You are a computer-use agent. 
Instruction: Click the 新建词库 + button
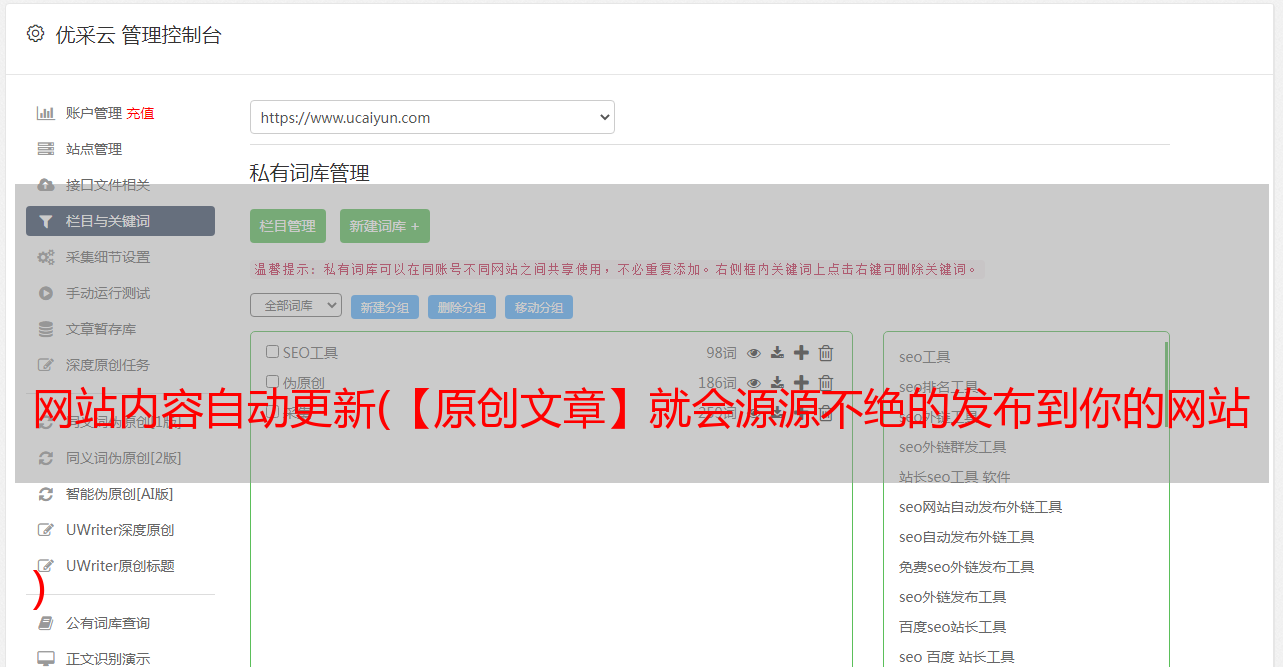click(385, 226)
